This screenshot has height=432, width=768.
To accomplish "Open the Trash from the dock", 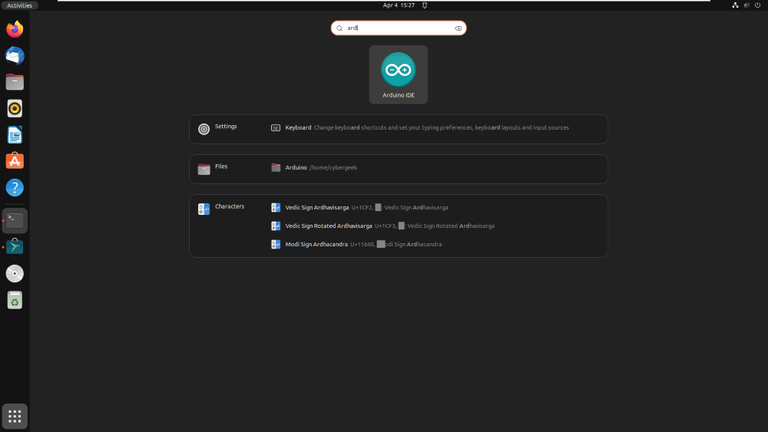I will 15,300.
